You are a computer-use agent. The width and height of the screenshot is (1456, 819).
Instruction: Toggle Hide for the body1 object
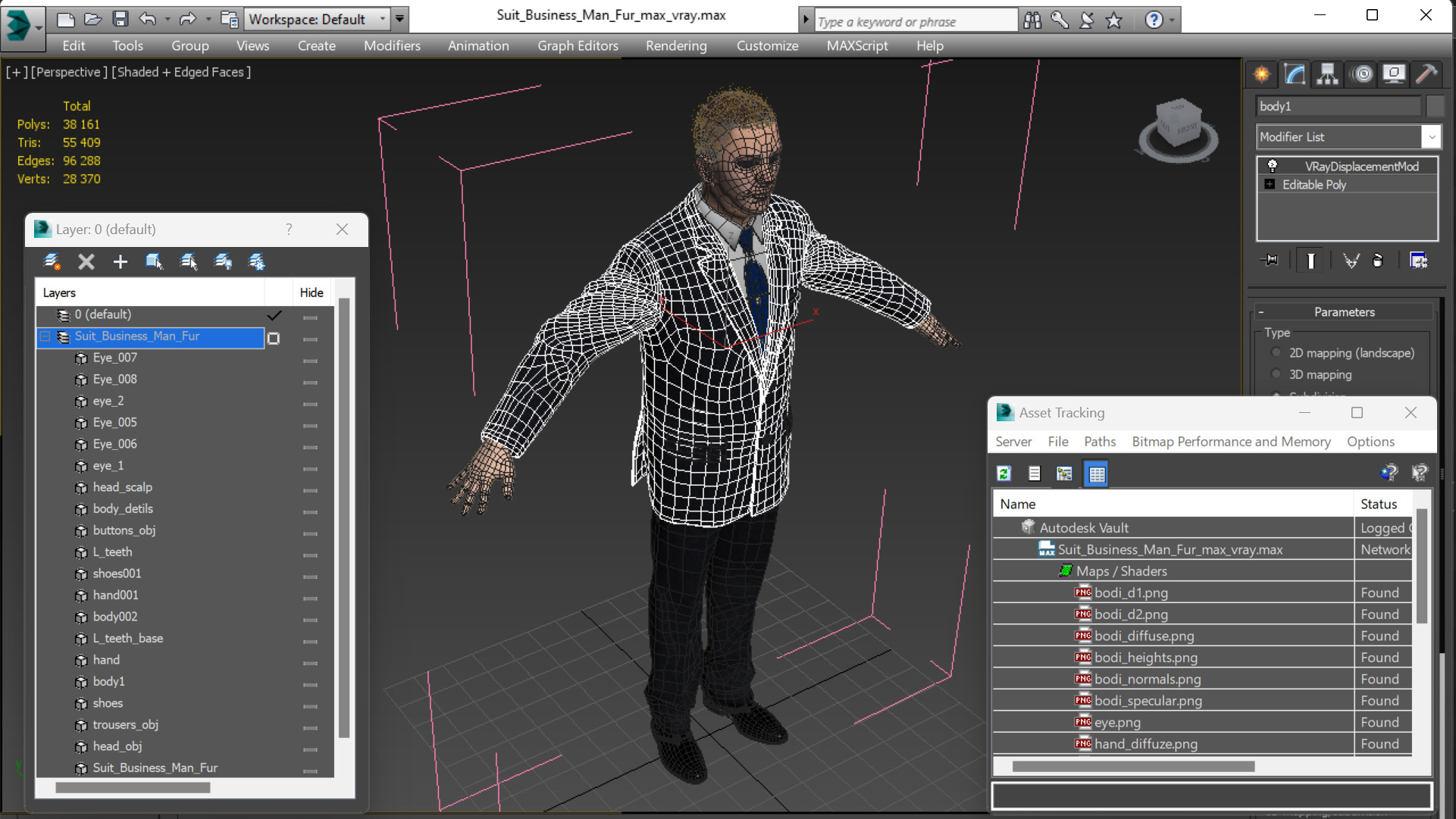point(311,684)
